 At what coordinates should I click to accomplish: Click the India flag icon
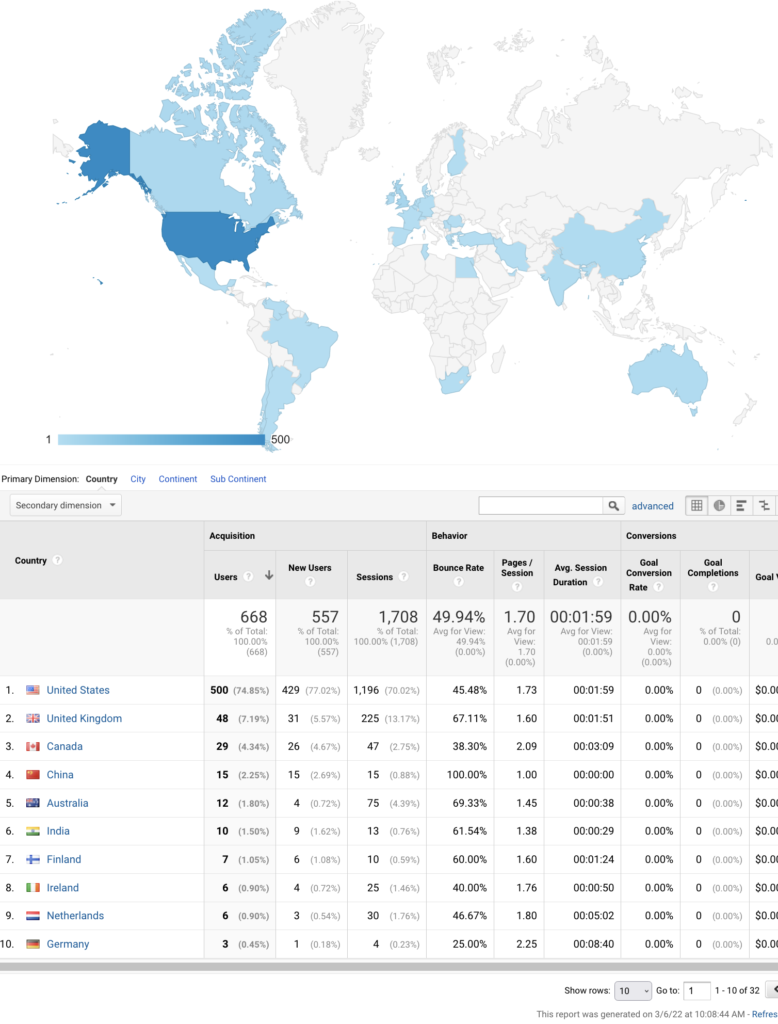coord(33,831)
